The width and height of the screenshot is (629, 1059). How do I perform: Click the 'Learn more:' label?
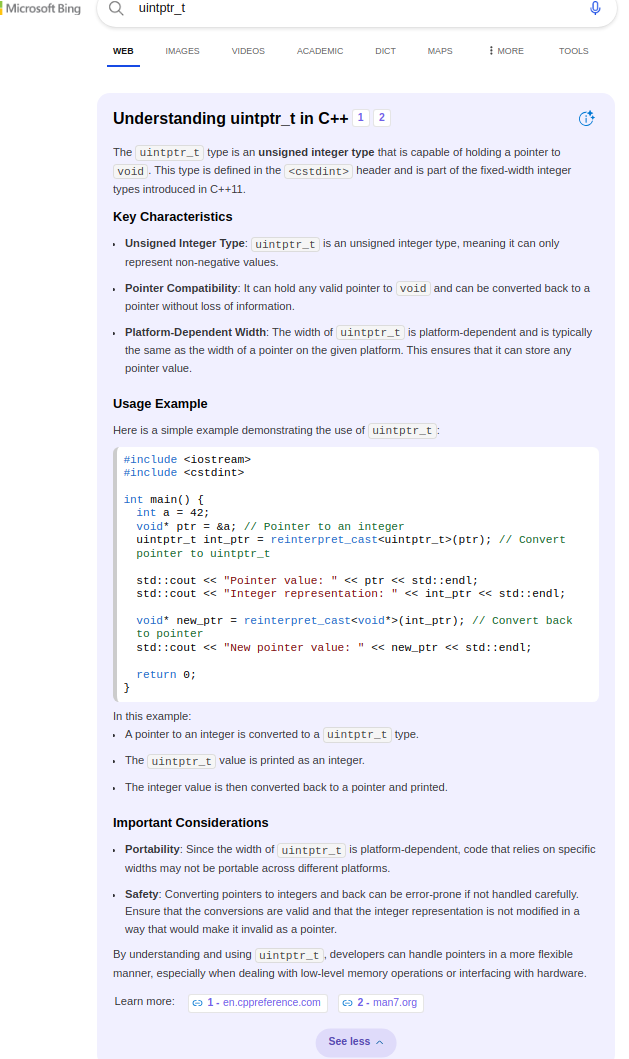(145, 1001)
